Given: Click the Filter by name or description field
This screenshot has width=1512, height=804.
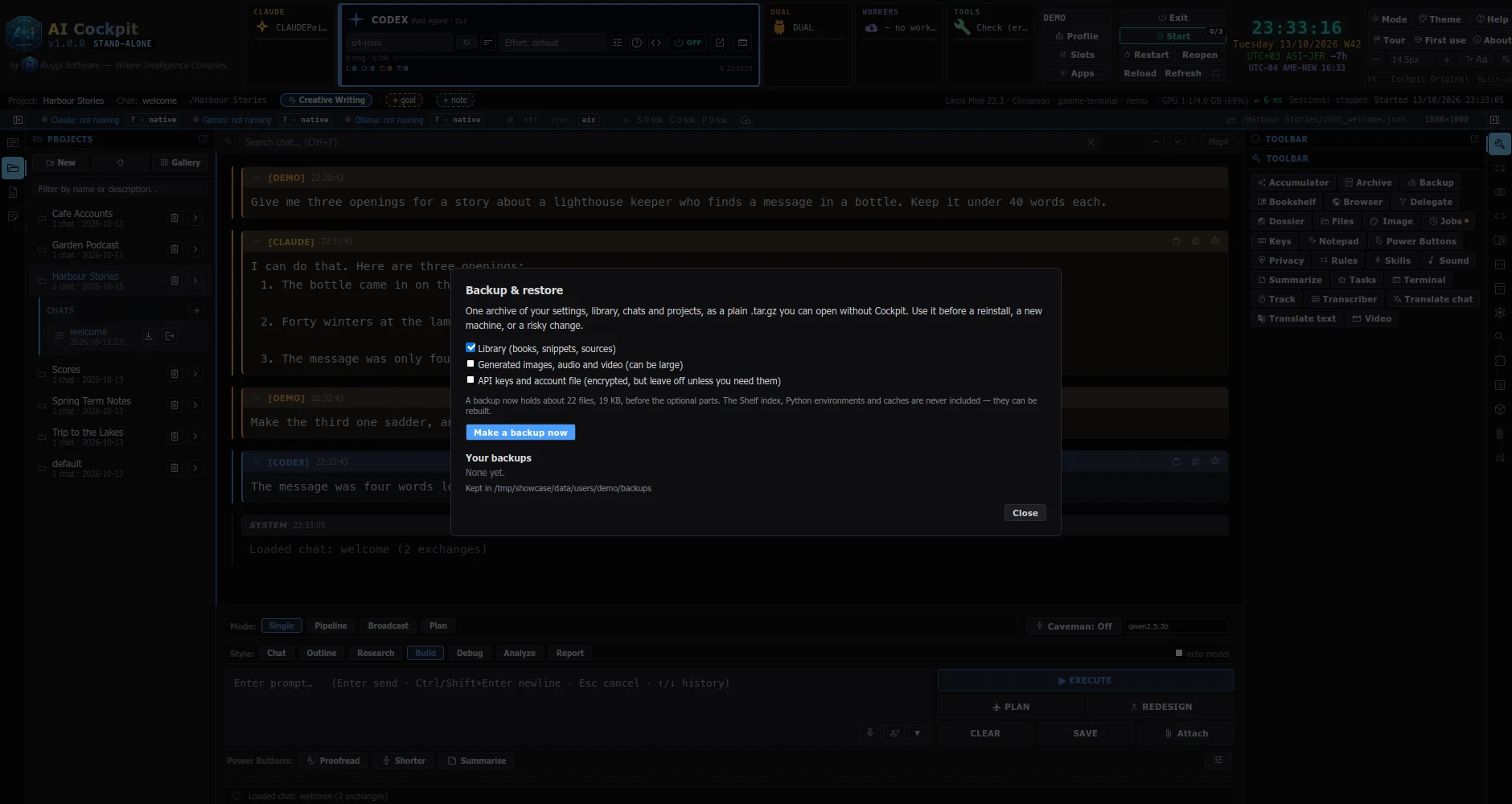Looking at the screenshot, I should [x=120, y=189].
